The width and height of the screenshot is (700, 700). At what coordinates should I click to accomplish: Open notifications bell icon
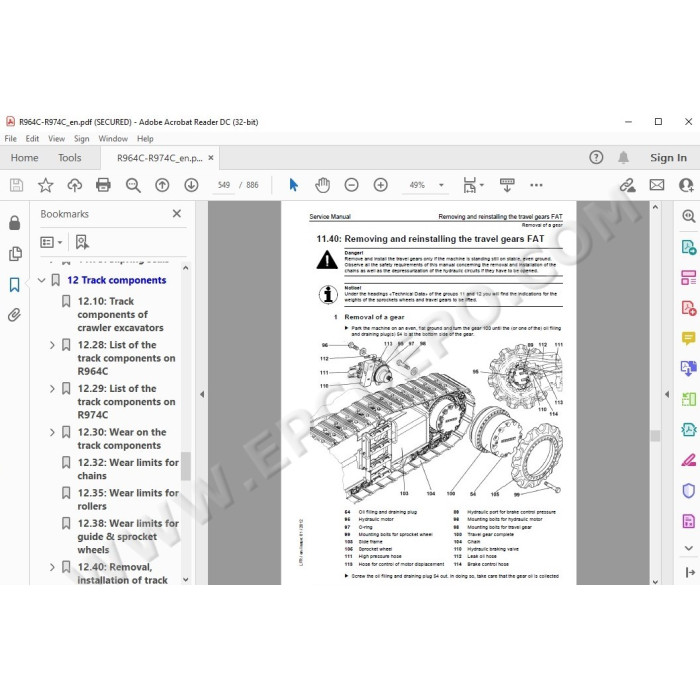pos(624,157)
